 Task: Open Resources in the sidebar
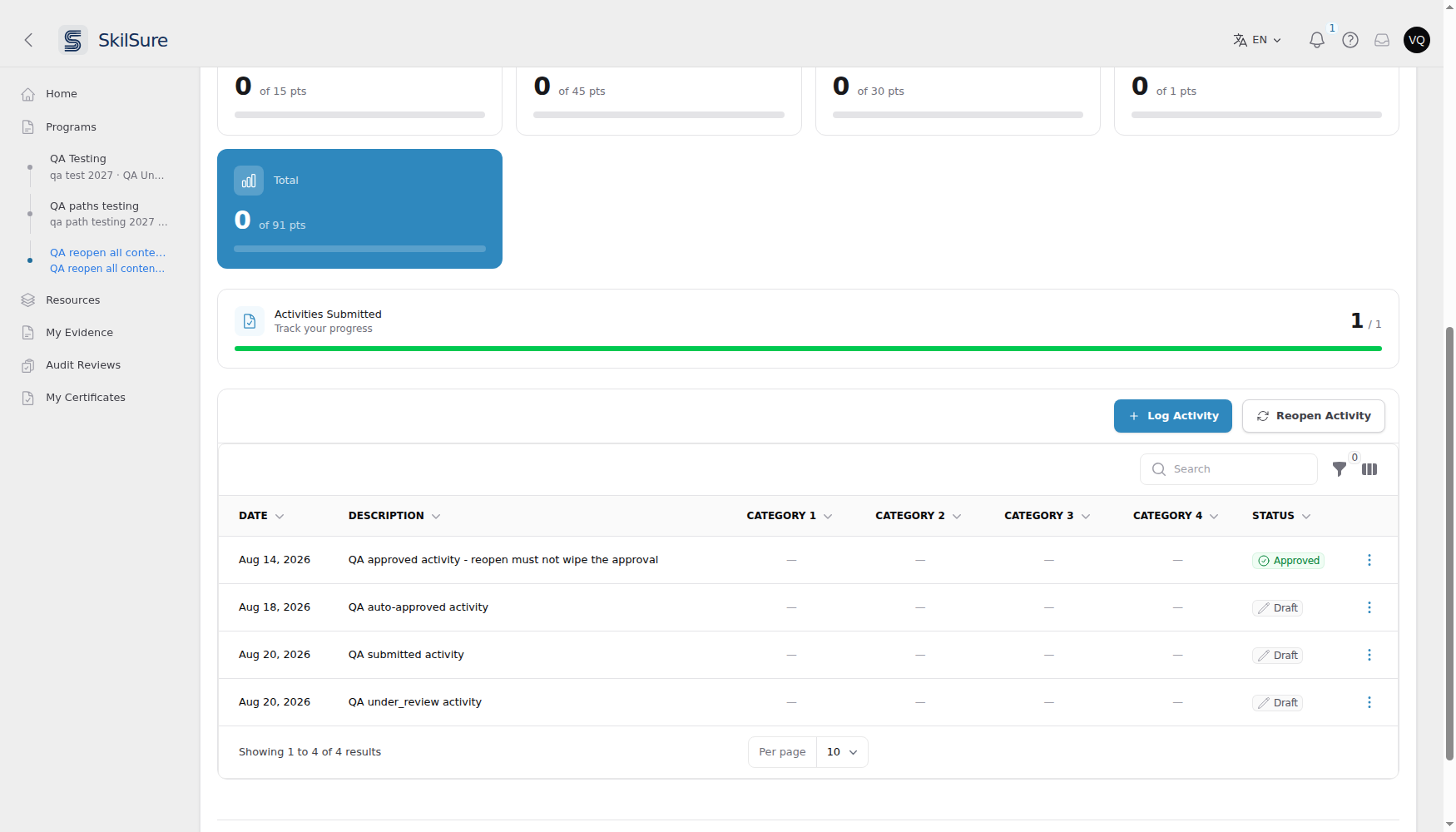[x=72, y=300]
